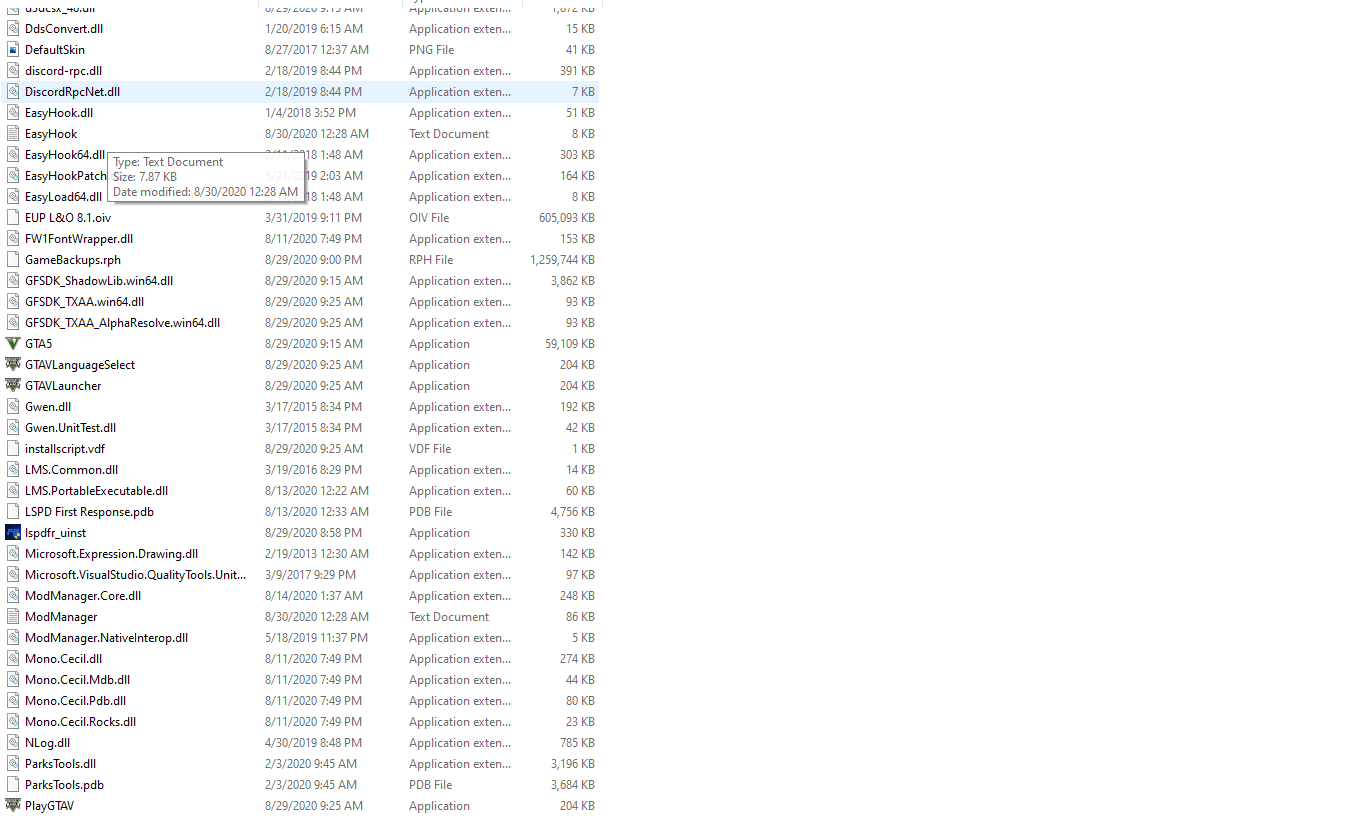
Task: Select the file name LSPD First Response.pdb
Action: point(89,512)
